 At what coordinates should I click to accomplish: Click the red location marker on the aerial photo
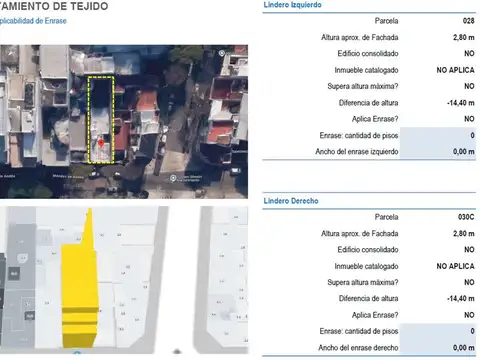point(101,144)
